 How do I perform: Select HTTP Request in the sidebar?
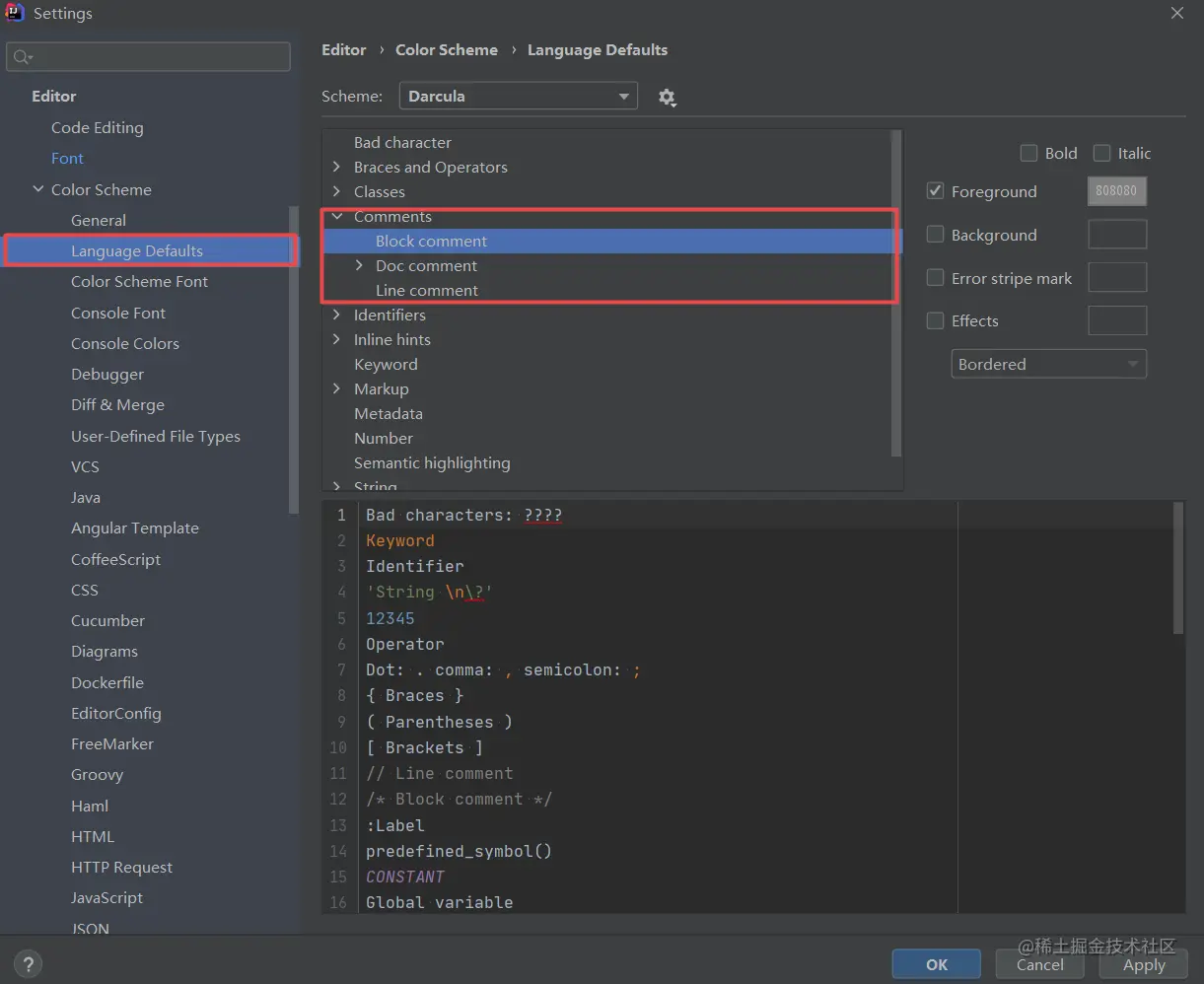[x=121, y=867]
